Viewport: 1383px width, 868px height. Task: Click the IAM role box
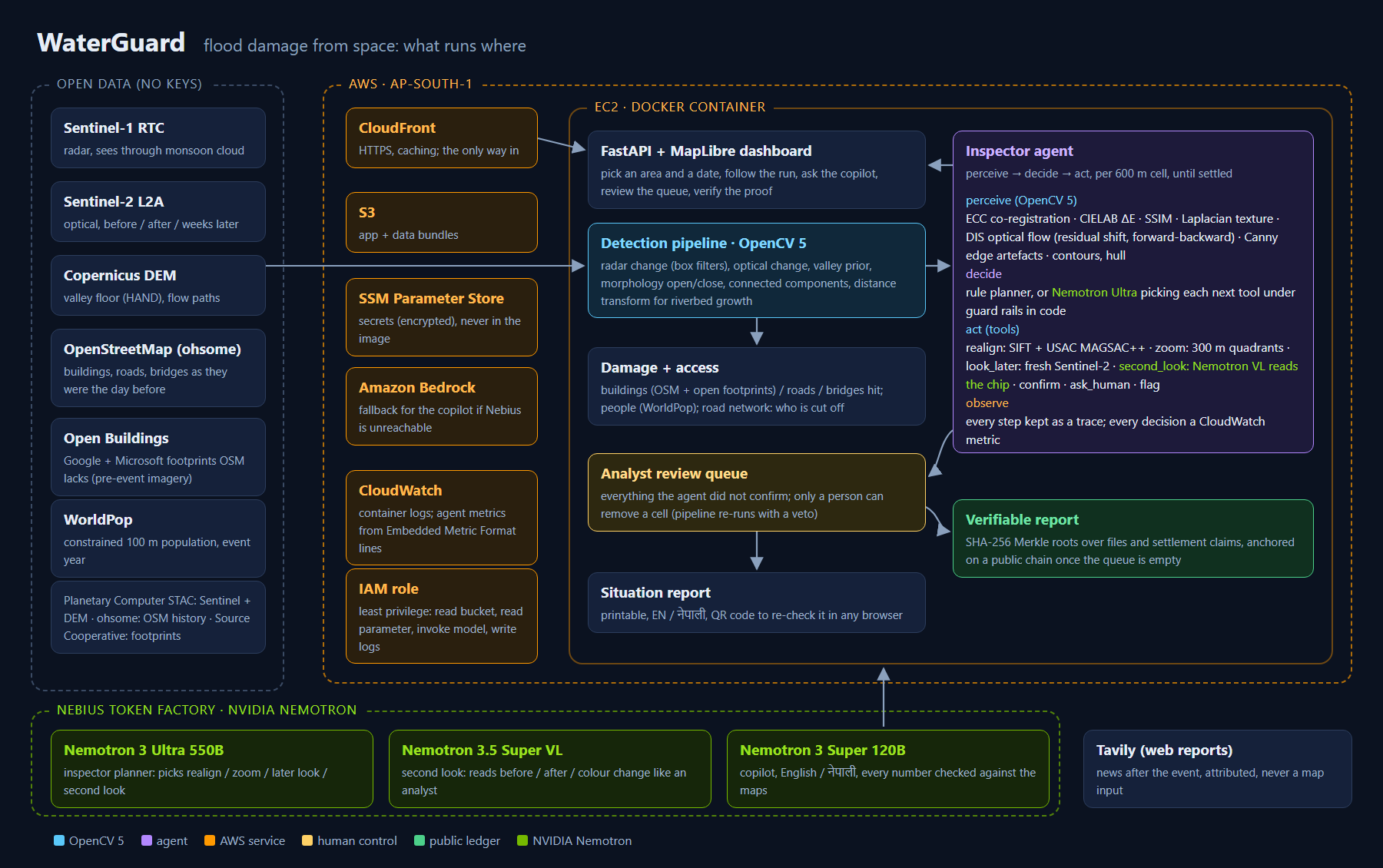pos(442,616)
